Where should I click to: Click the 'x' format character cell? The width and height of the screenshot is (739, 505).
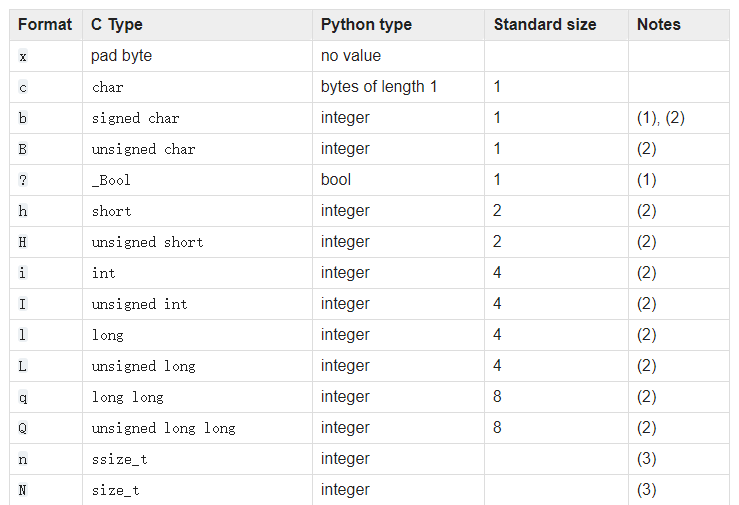[23, 56]
